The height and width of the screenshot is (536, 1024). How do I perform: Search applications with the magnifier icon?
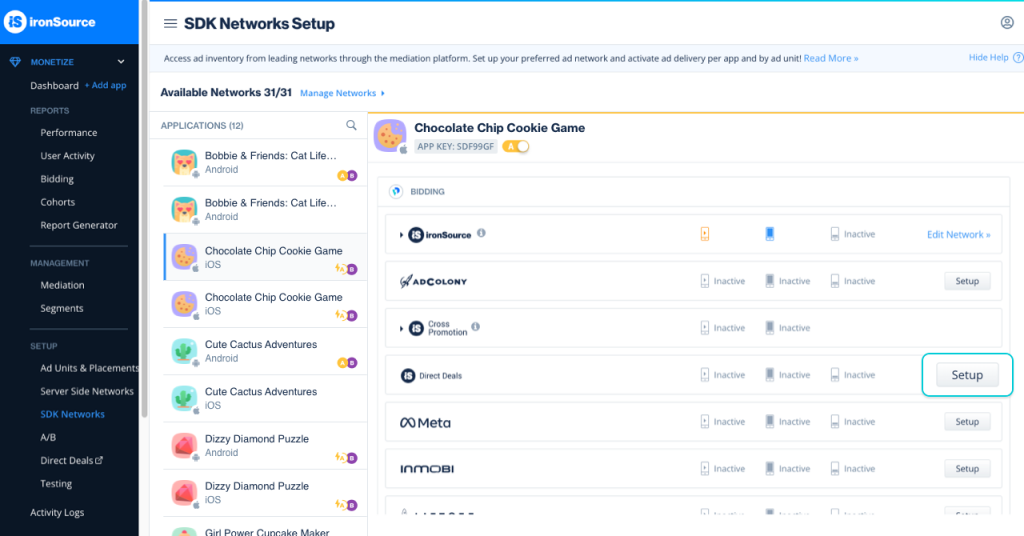coord(351,126)
